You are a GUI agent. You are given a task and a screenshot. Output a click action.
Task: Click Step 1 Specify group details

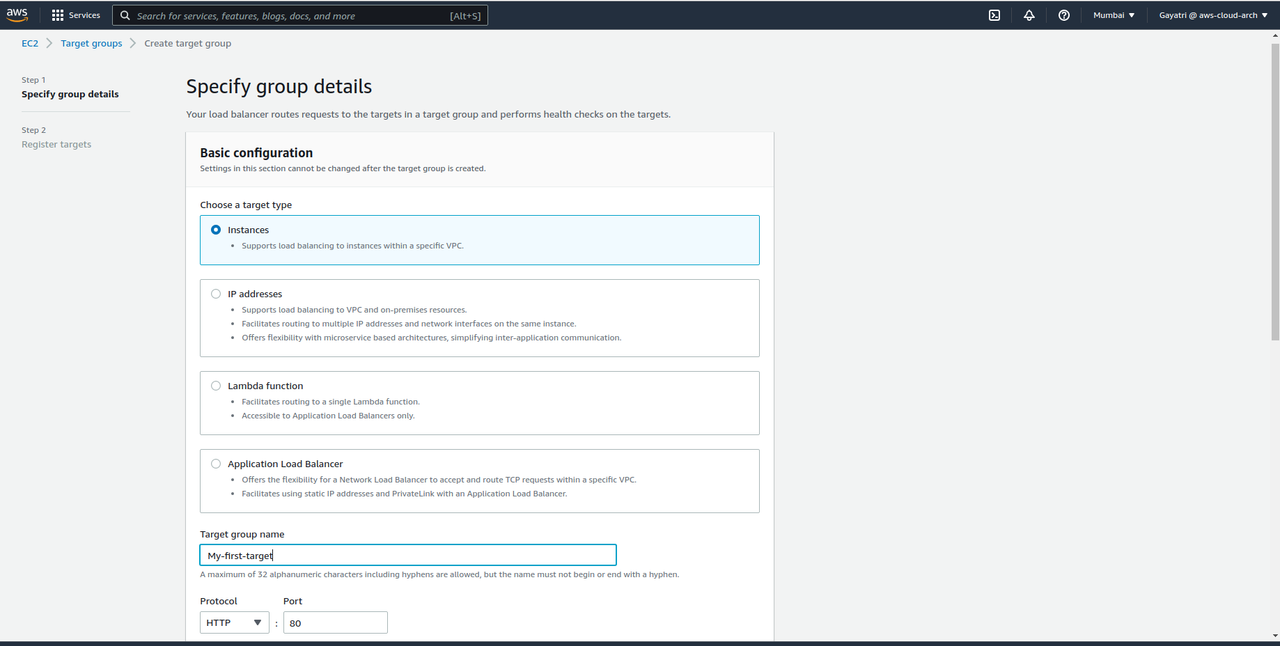coord(70,94)
